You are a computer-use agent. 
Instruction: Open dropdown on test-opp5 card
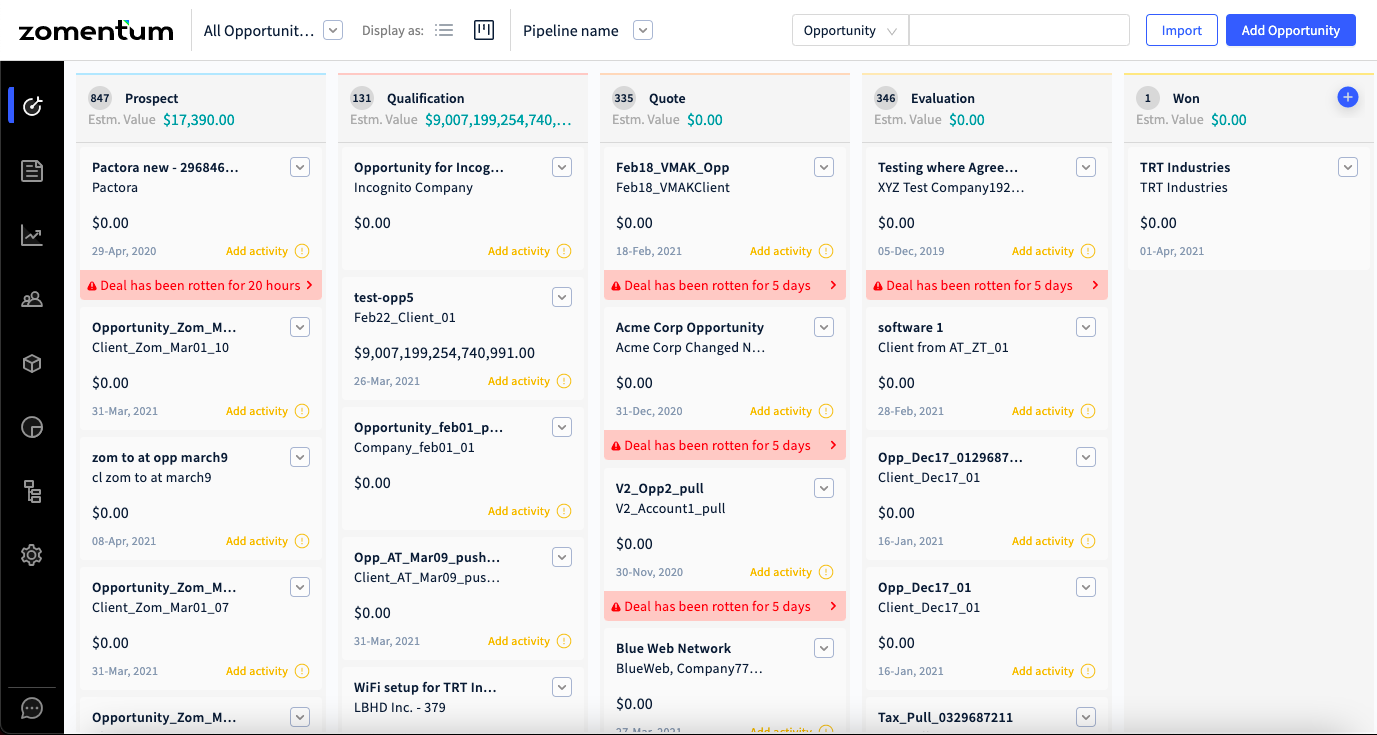(562, 297)
